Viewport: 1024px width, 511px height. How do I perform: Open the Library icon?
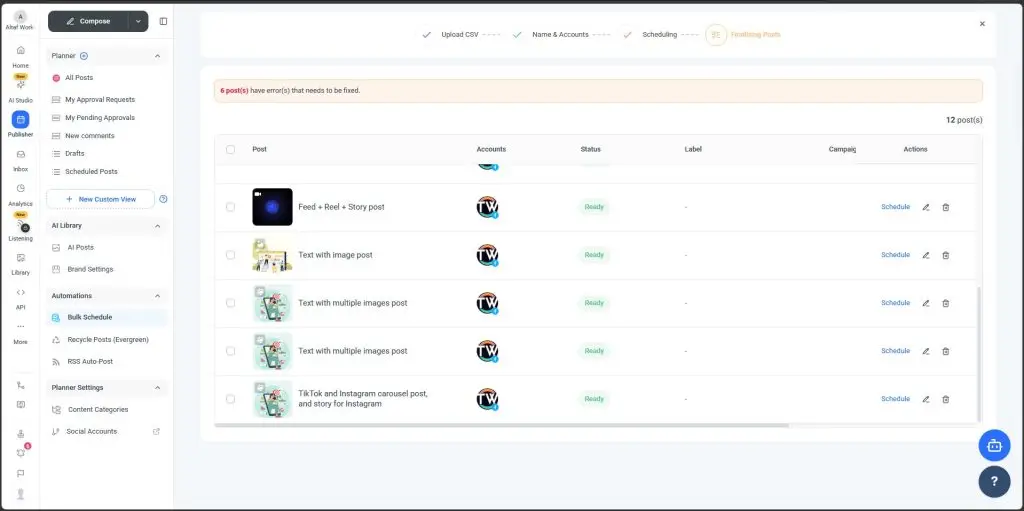(20, 257)
